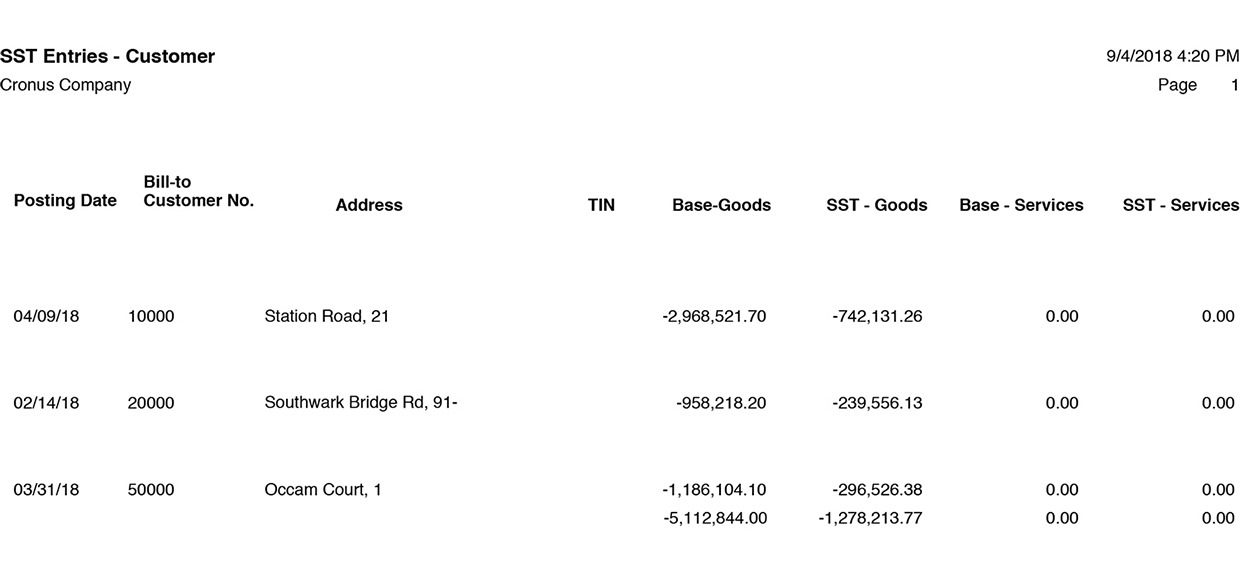Click the total SST Goods -1,278,213.77

870,518
